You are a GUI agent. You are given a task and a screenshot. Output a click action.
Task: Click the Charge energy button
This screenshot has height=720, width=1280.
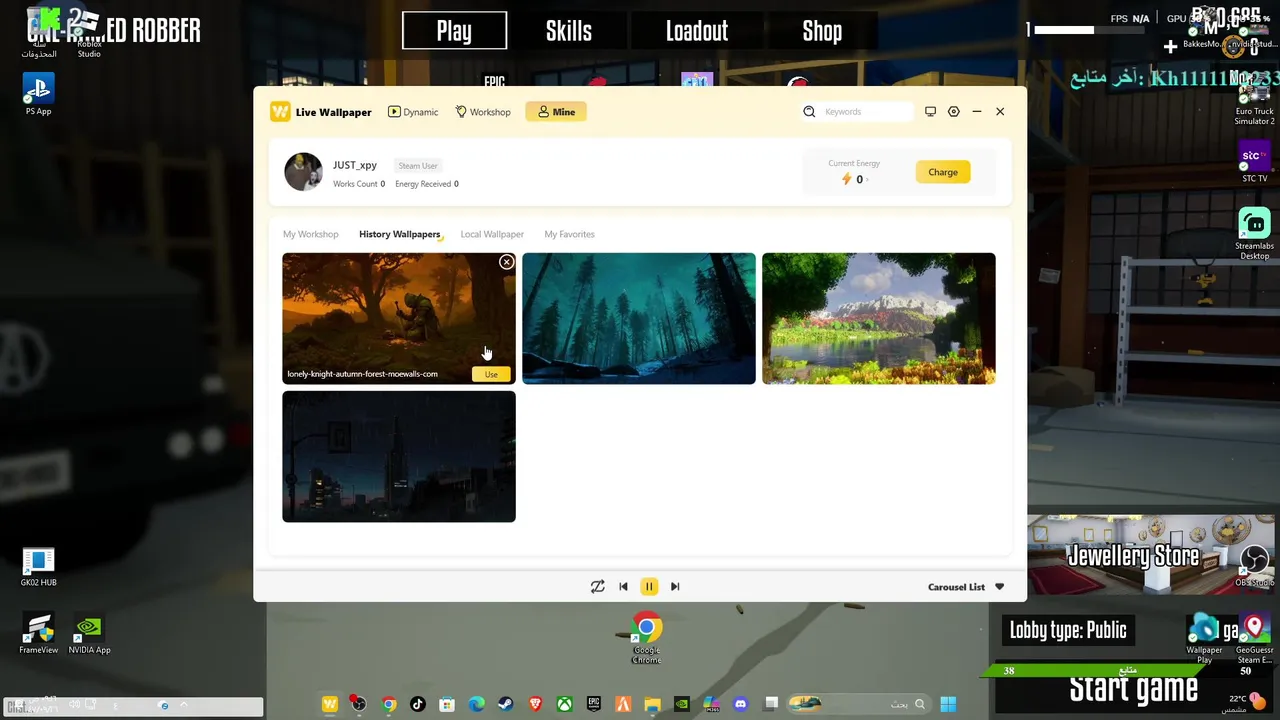943,172
